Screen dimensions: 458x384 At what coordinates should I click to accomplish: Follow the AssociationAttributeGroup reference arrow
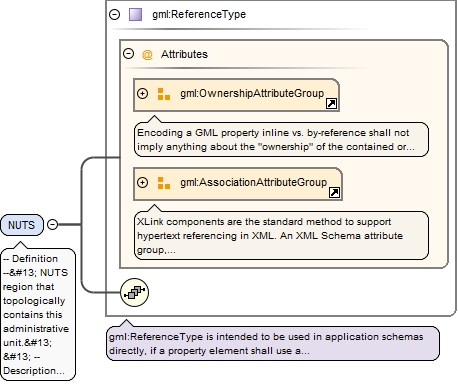[334, 193]
